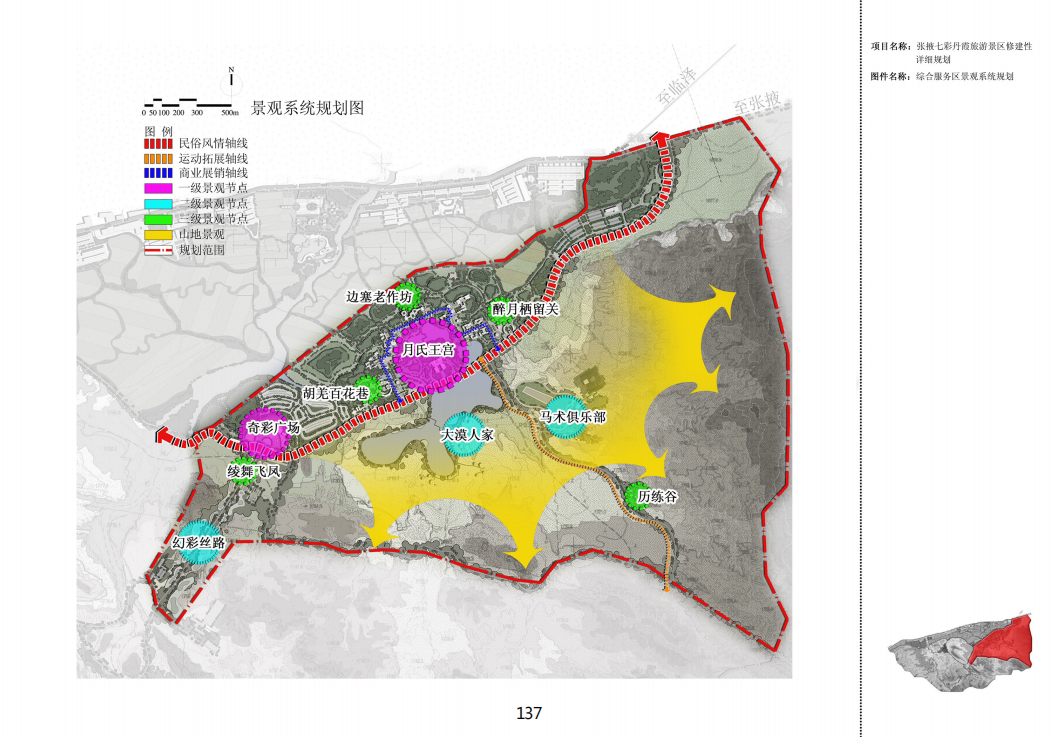This screenshot has height=737, width=1051.
Task: Click the page number 137
Action: pos(528,713)
